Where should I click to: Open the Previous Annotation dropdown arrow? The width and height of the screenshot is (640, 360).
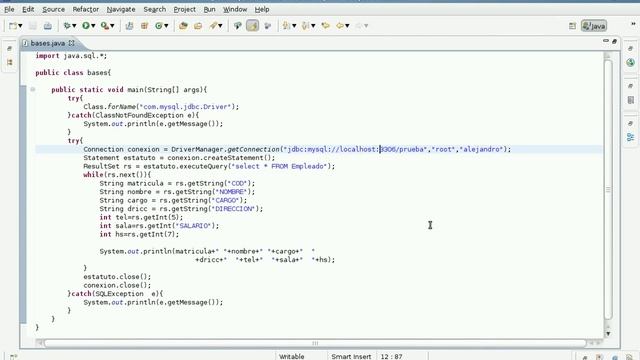tap(313, 26)
